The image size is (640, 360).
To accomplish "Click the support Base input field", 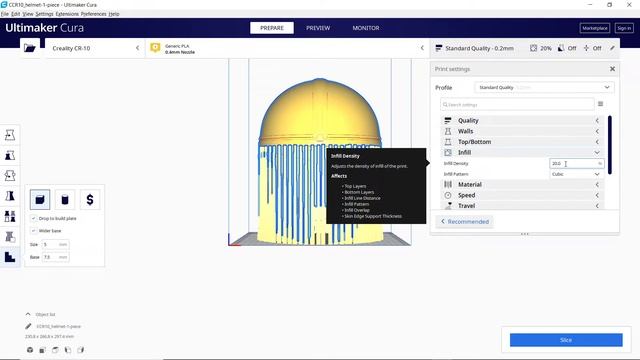I will pos(56,257).
